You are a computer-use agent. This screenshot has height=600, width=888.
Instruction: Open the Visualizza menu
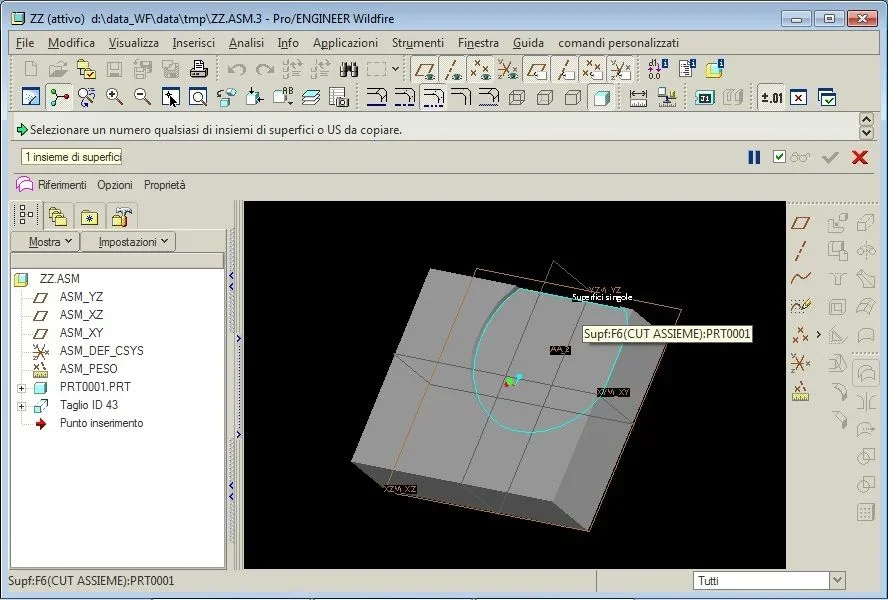pos(134,43)
